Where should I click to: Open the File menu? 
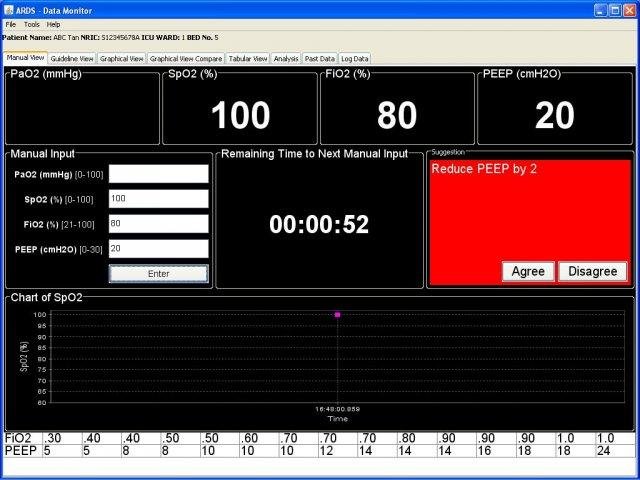click(11, 24)
